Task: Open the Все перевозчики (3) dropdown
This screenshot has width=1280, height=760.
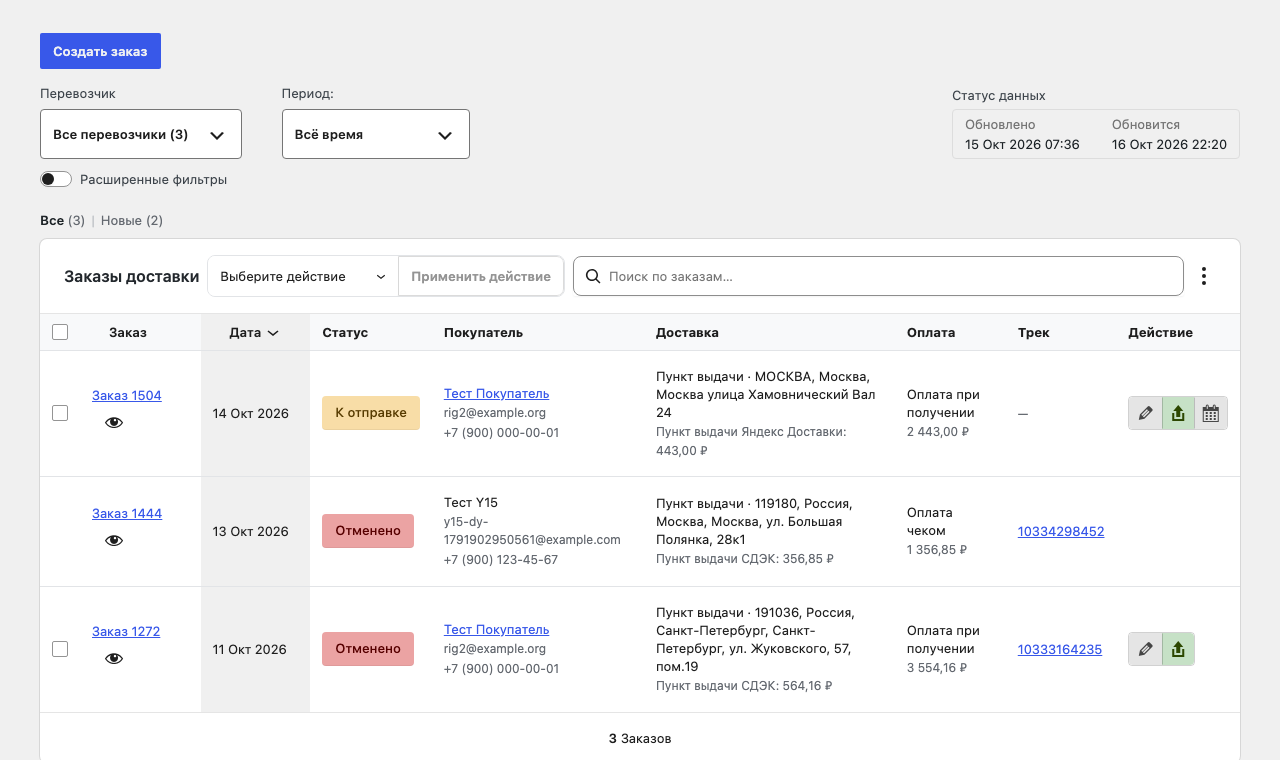Action: point(141,134)
